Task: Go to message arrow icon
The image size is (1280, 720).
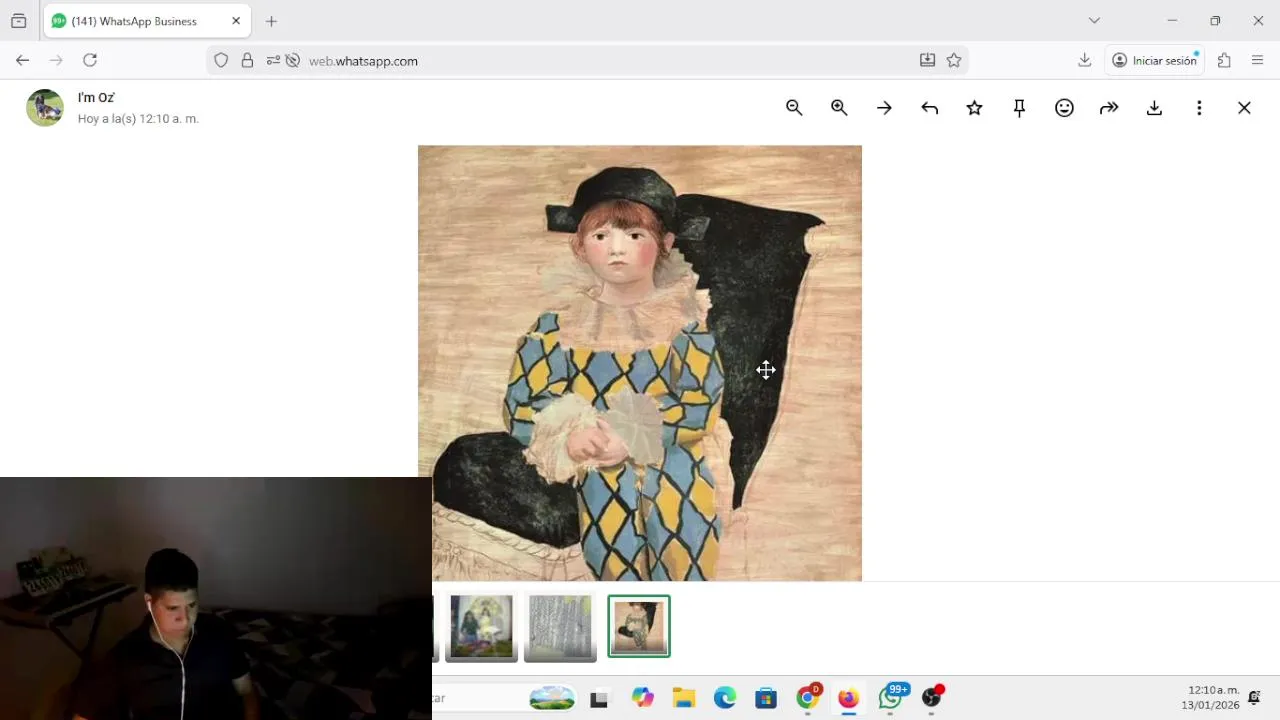Action: click(x=884, y=108)
